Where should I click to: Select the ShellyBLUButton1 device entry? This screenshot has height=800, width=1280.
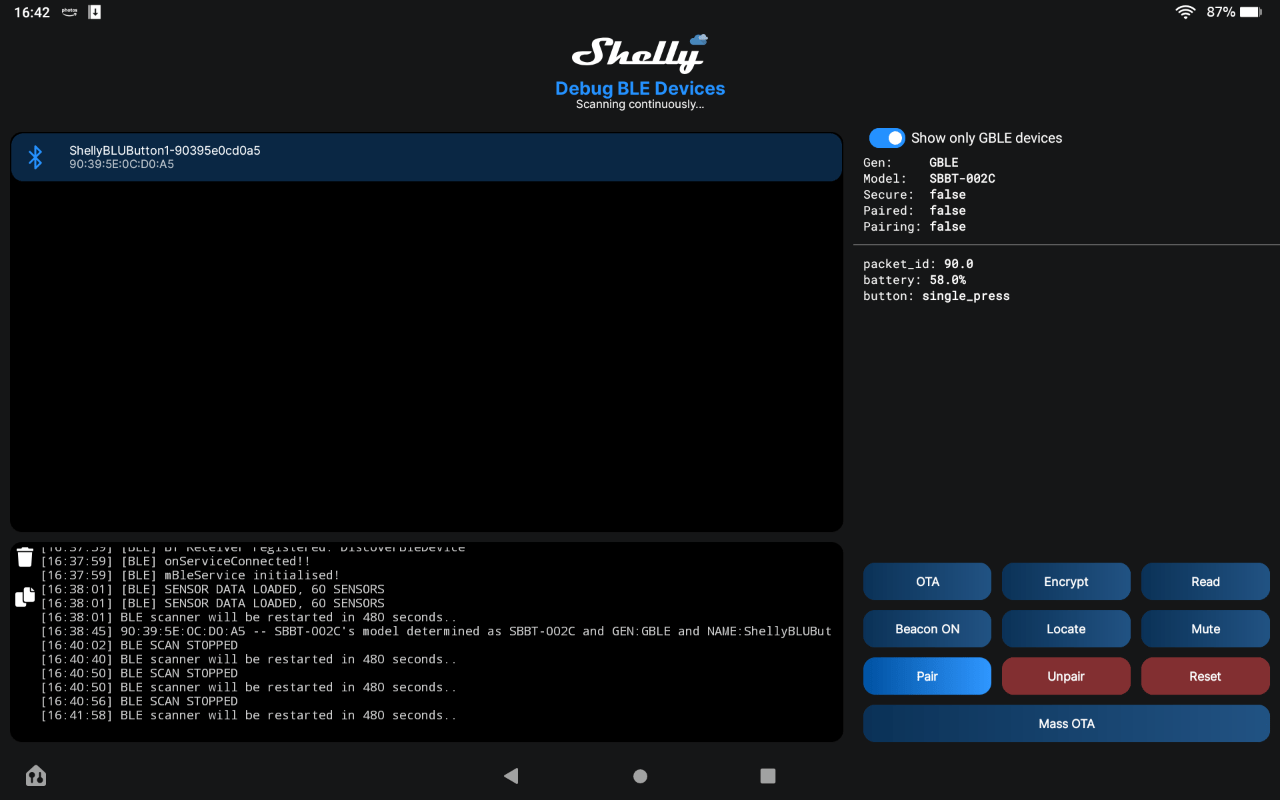click(427, 157)
